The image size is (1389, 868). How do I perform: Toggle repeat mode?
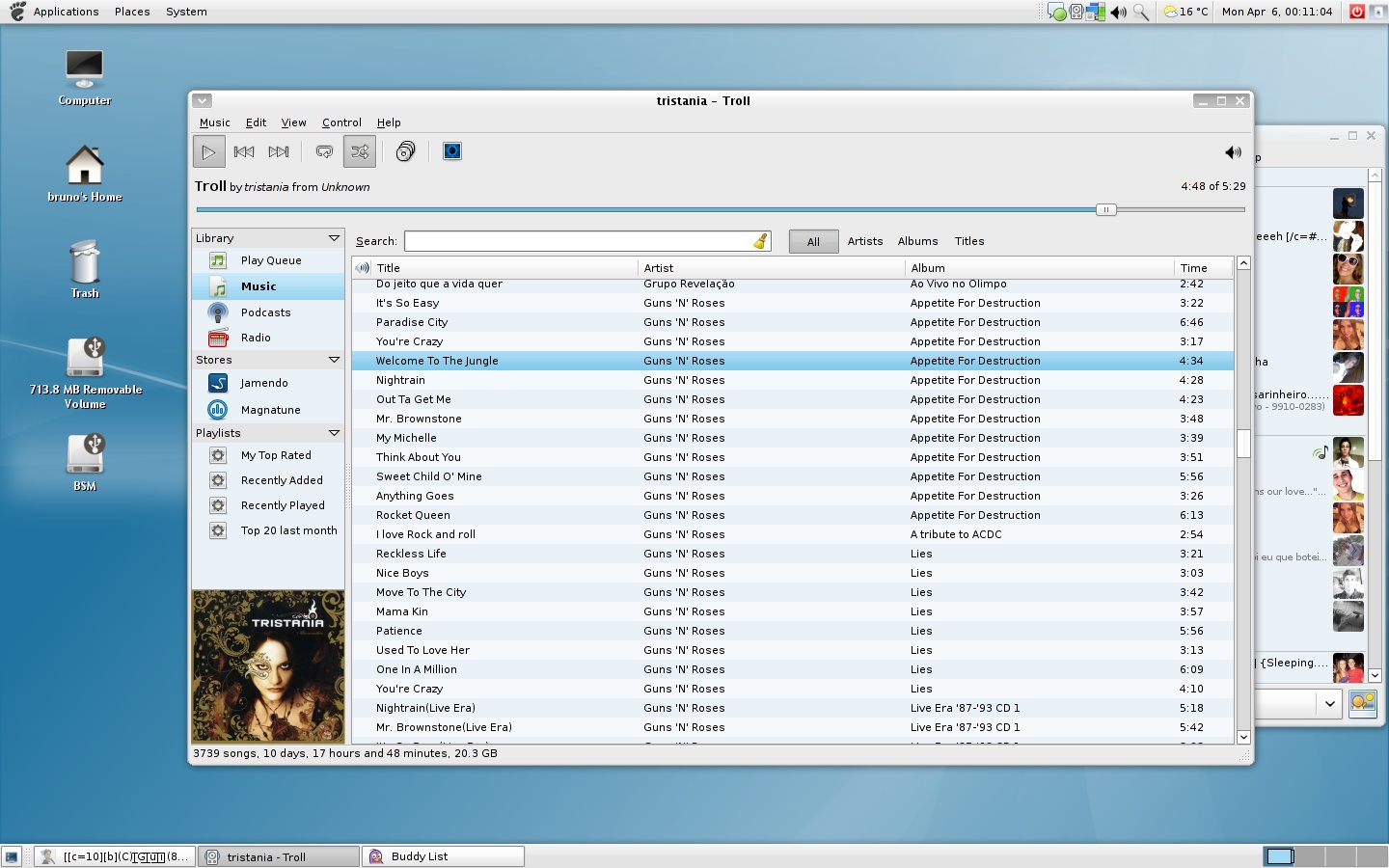pos(325,151)
